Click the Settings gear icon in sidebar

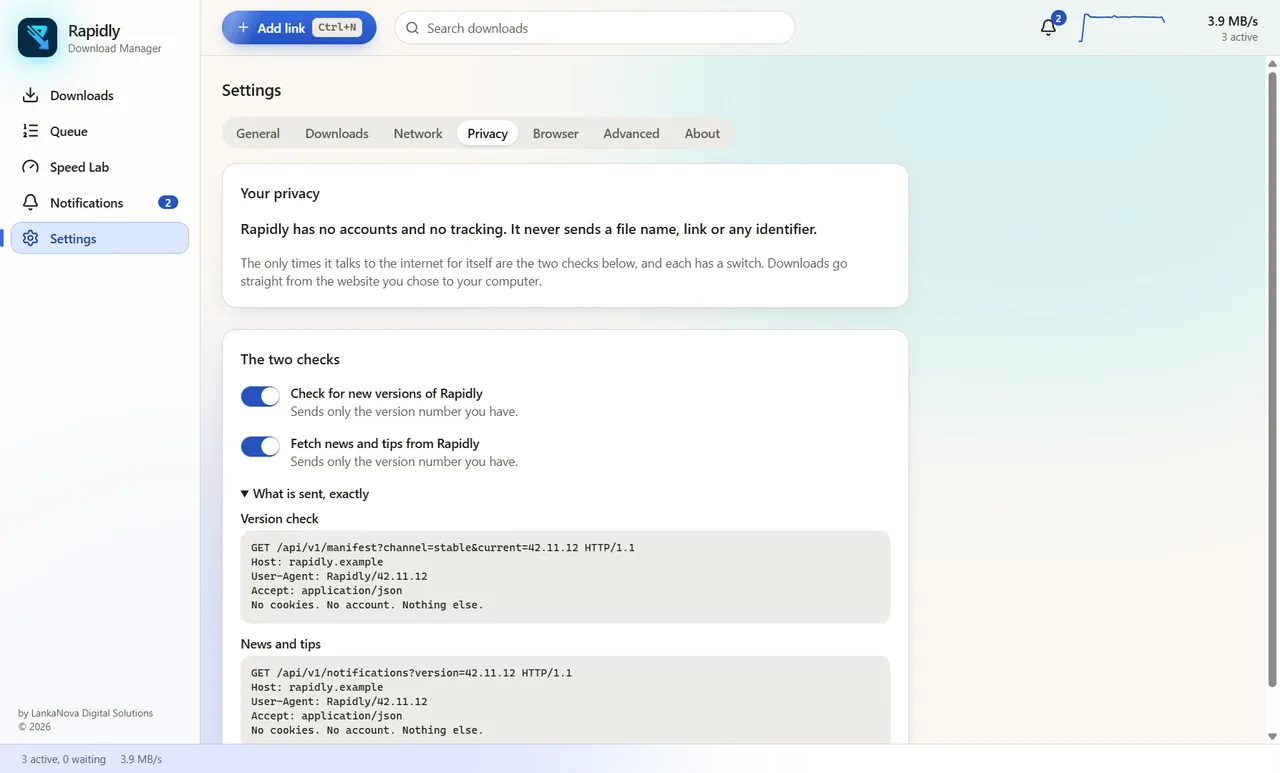tap(31, 239)
